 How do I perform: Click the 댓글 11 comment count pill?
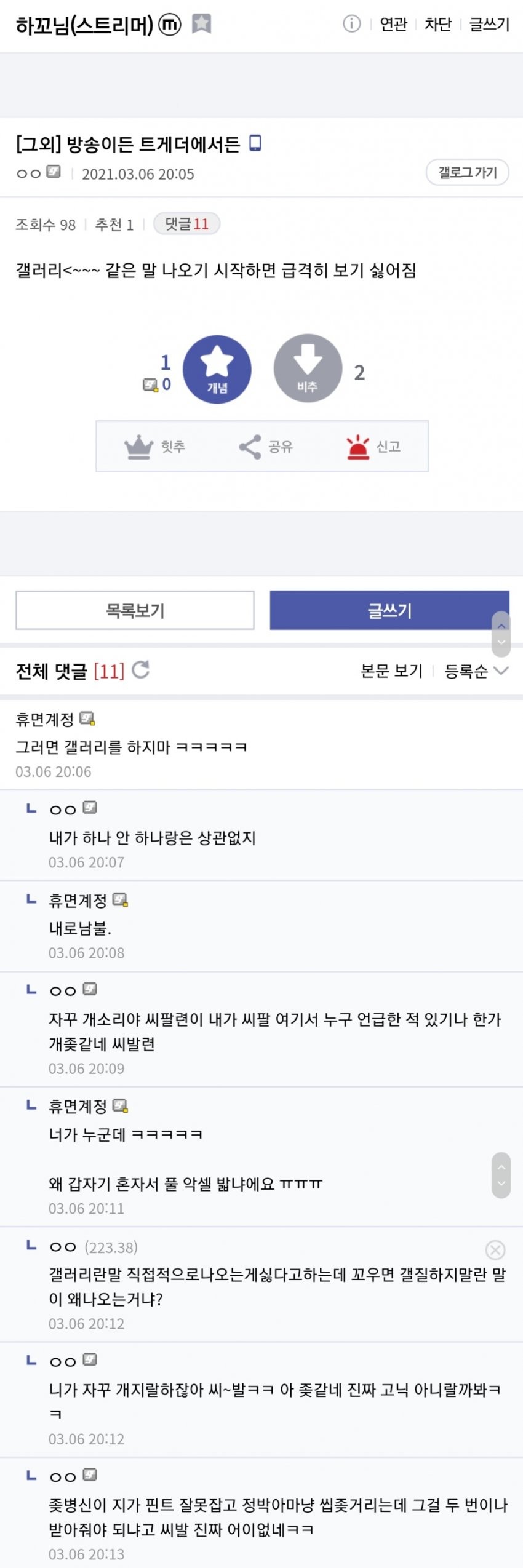click(x=186, y=224)
